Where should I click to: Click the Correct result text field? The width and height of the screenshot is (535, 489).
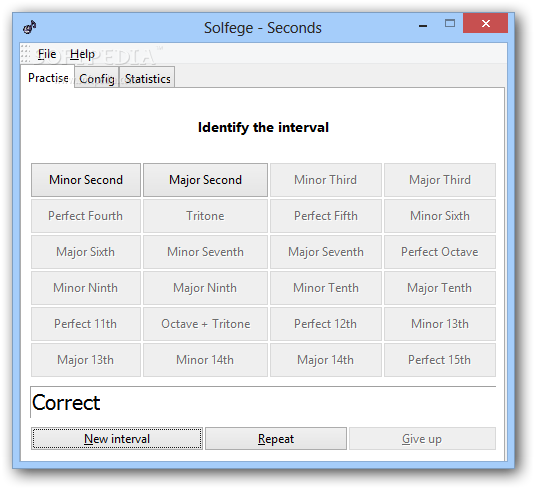point(263,402)
